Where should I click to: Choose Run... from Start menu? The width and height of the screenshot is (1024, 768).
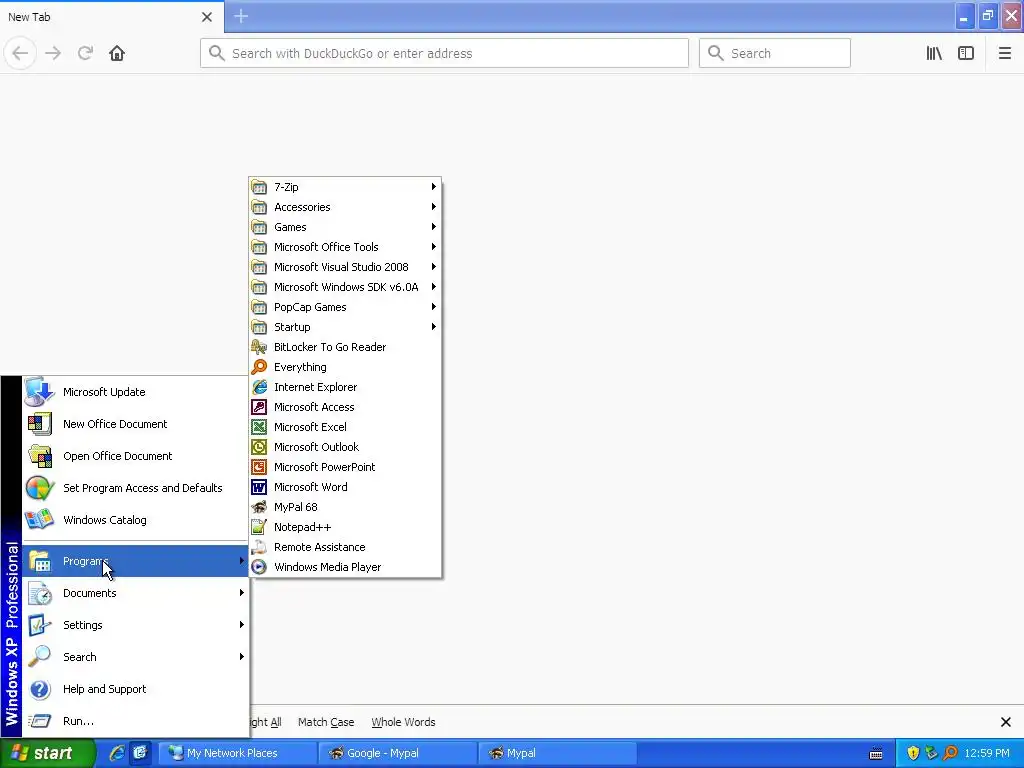click(x=135, y=721)
